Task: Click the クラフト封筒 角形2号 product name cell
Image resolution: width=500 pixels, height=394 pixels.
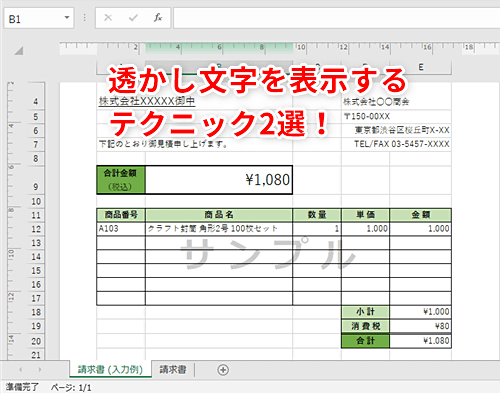Action: tap(219, 229)
